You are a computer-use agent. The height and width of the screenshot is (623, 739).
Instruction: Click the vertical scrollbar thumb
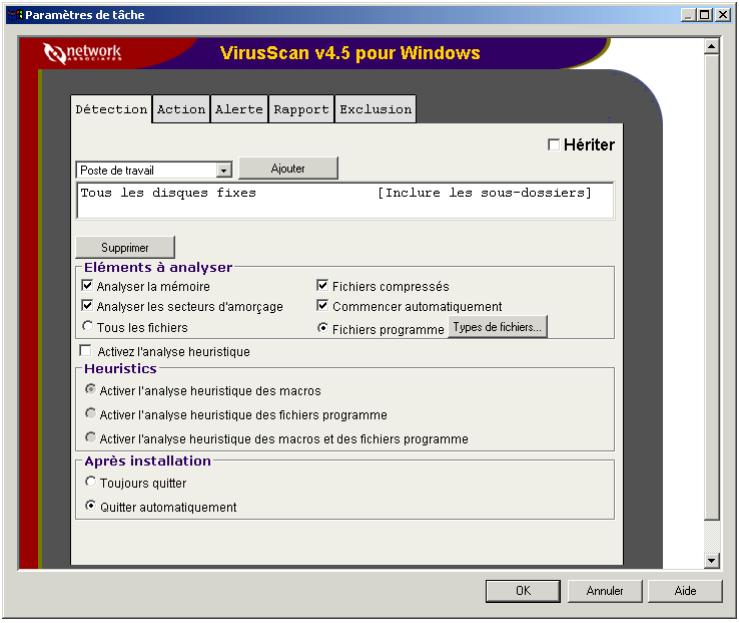[x=711, y=287]
